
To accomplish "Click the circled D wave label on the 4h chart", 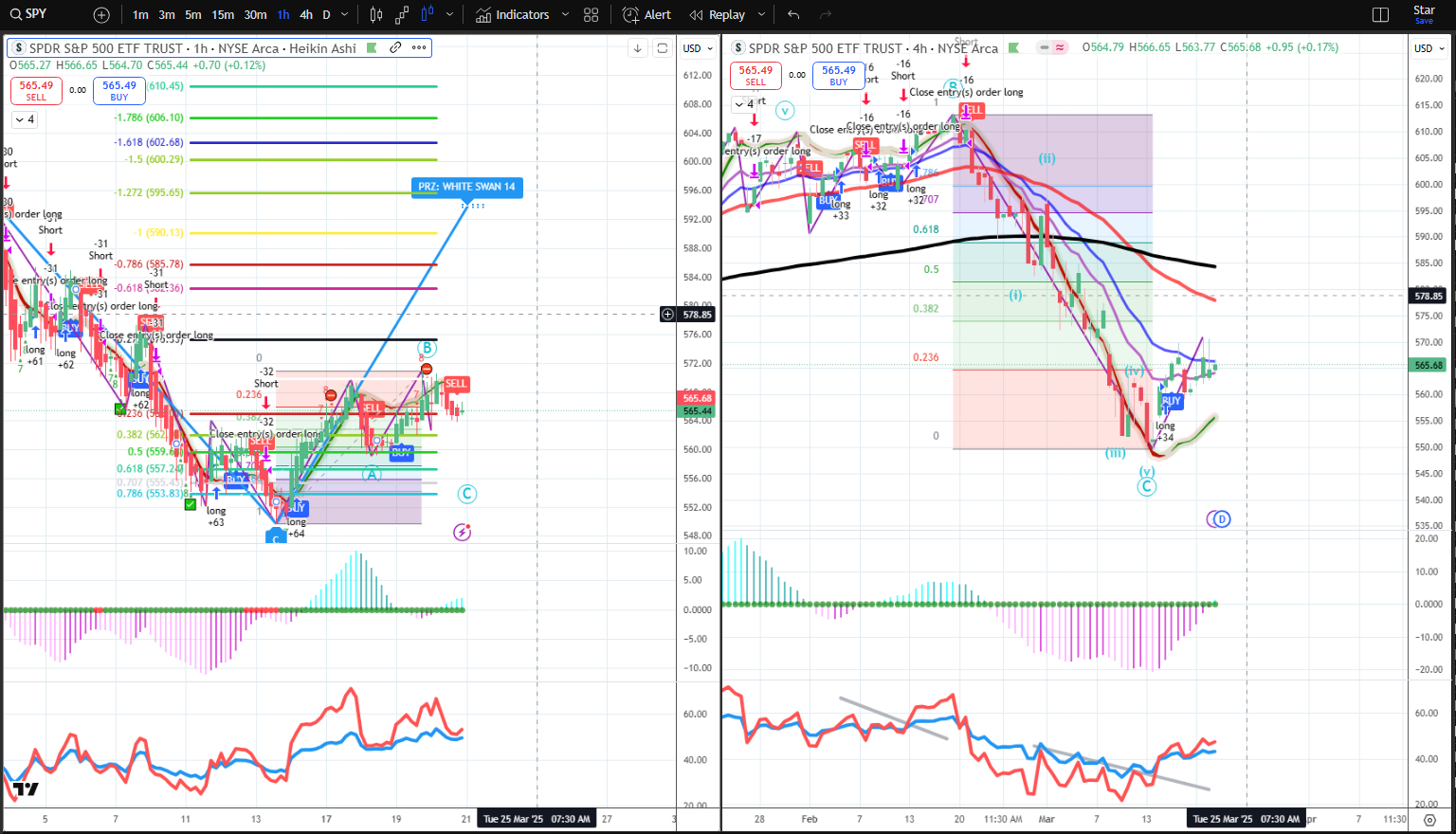I will (1222, 518).
